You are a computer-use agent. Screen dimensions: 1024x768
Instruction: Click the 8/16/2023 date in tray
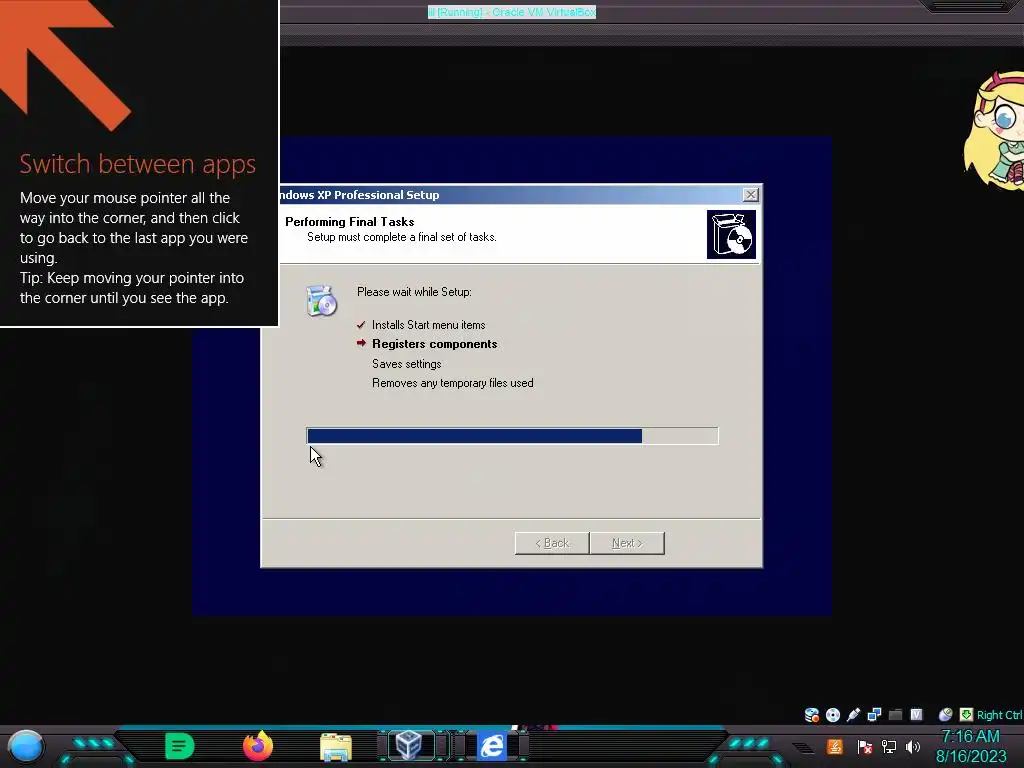(x=971, y=756)
